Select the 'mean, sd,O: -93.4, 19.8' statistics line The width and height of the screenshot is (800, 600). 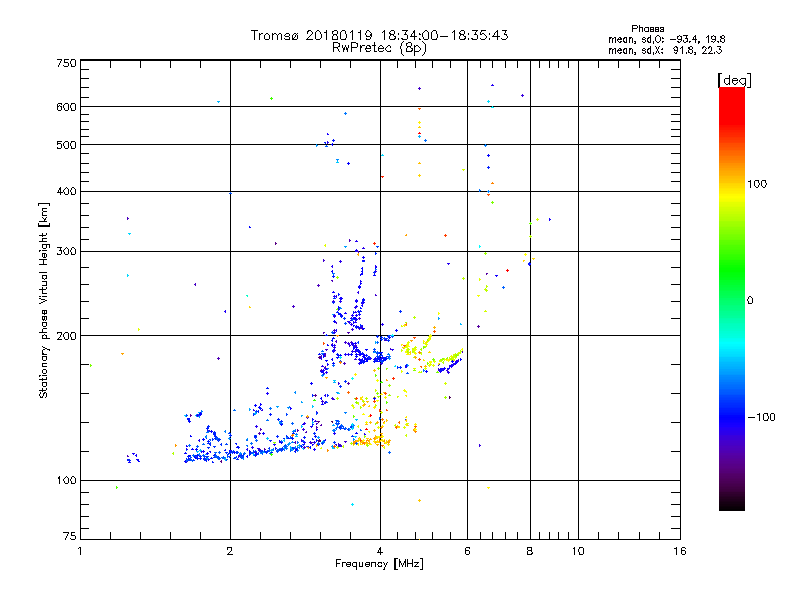click(666, 39)
